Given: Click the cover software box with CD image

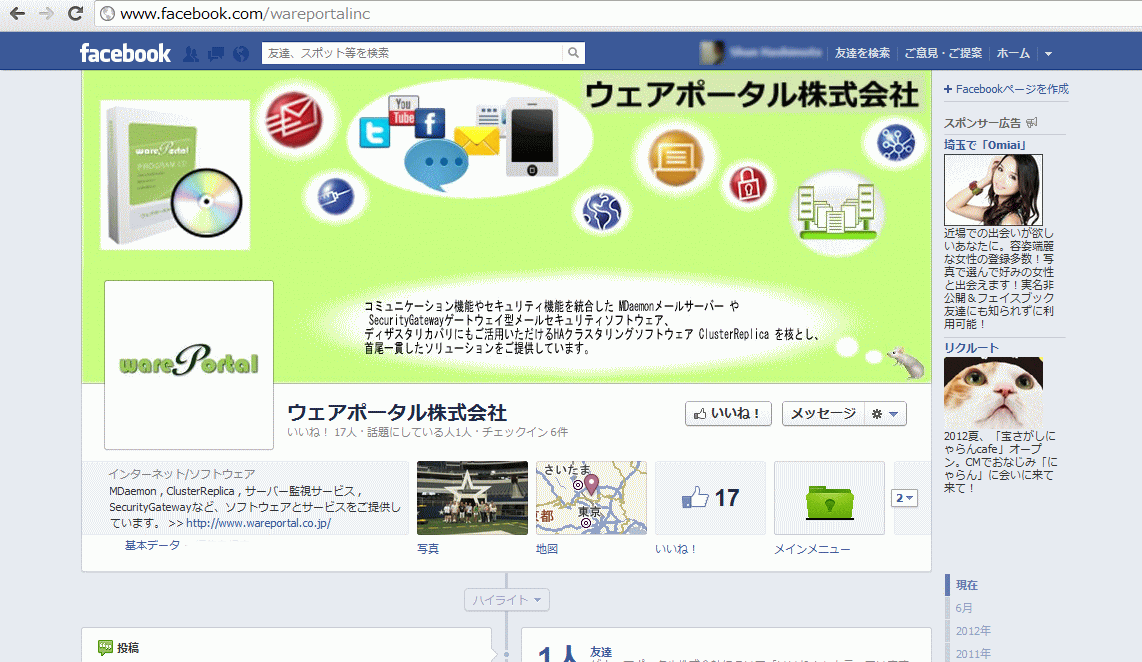Looking at the screenshot, I should click(175, 176).
